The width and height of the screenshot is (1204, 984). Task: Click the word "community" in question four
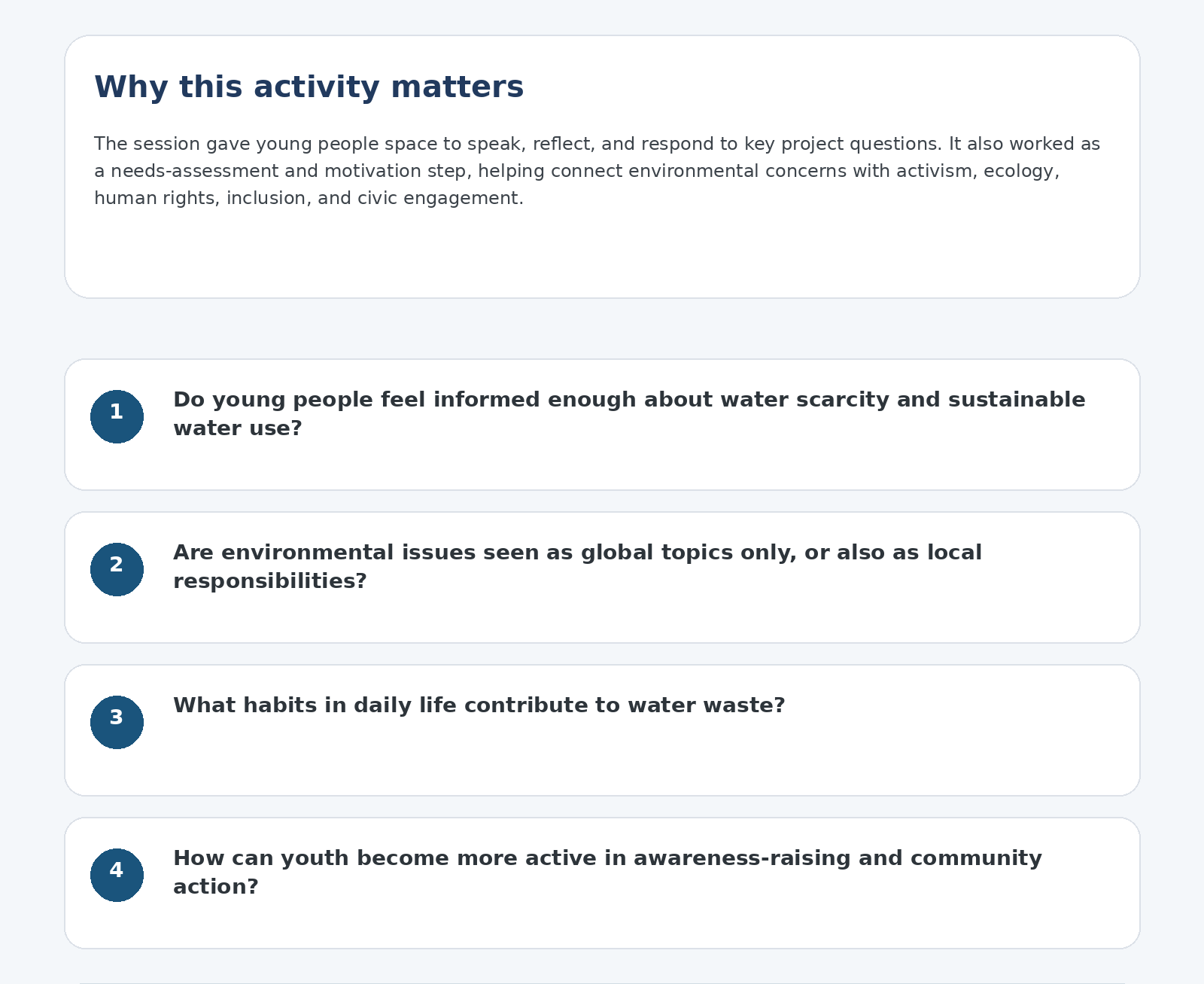pyautogui.click(x=975, y=858)
